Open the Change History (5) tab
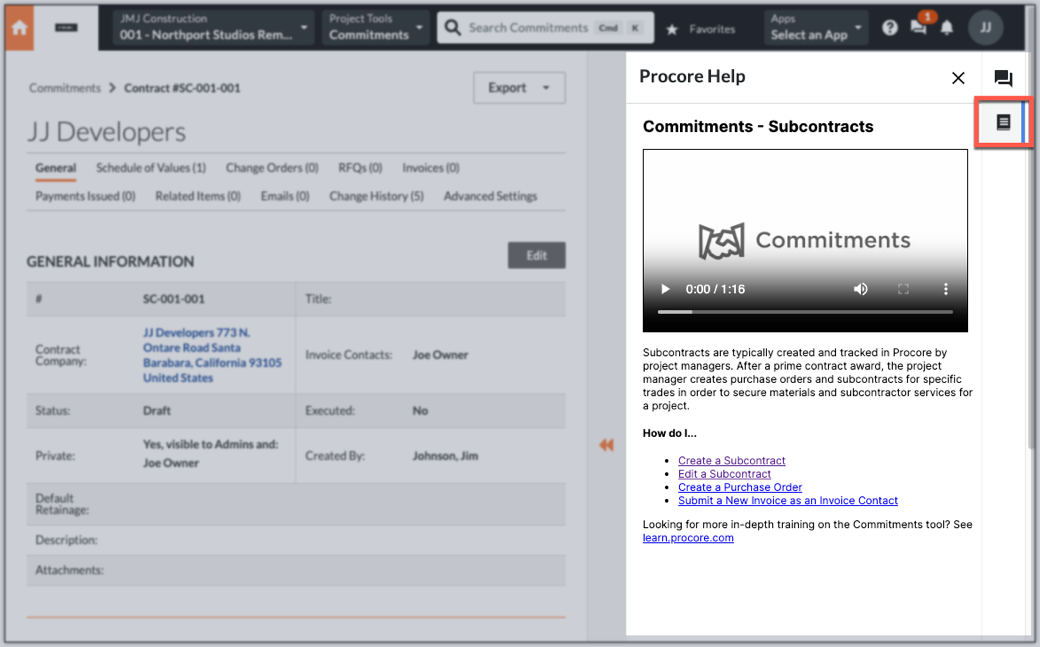Image resolution: width=1040 pixels, height=647 pixels. pyautogui.click(x=376, y=196)
